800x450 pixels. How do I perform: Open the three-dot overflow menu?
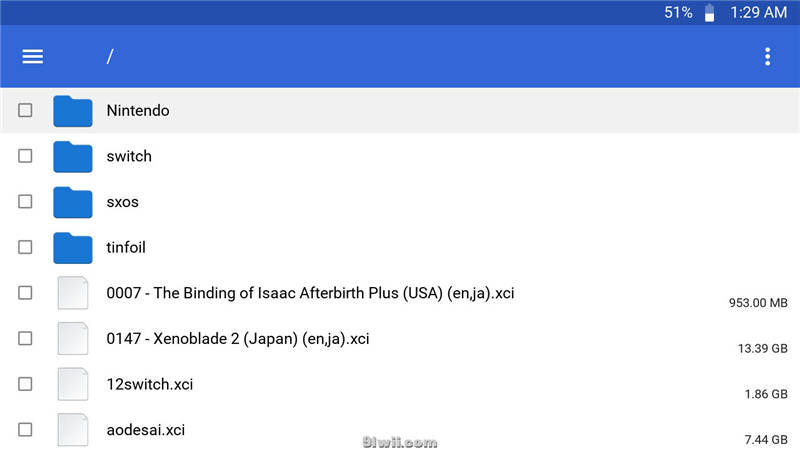tap(767, 57)
